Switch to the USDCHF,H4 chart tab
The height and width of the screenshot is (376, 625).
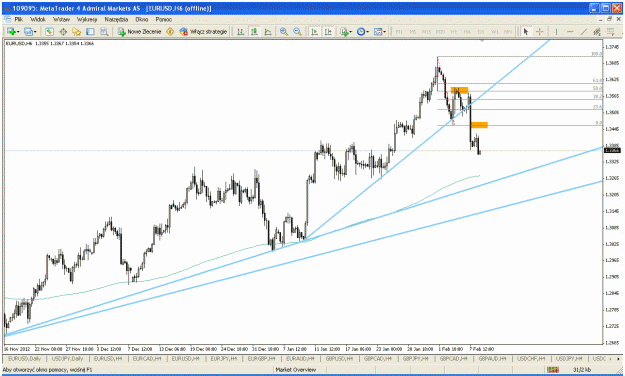[x=531, y=359]
